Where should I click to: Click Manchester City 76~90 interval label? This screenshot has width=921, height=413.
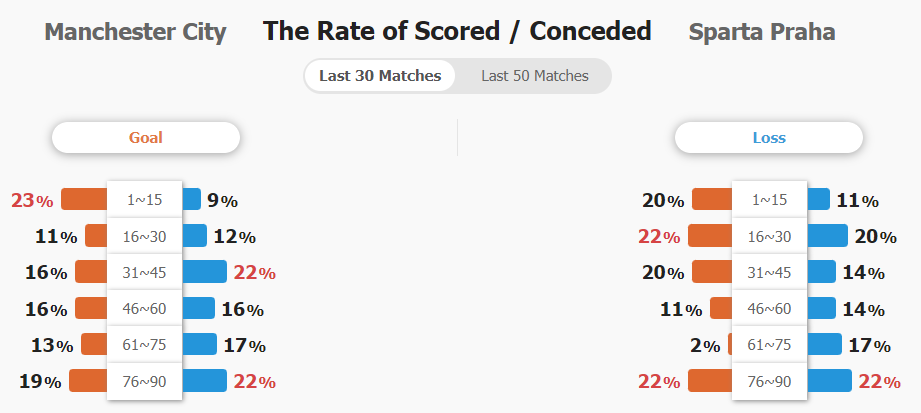144,381
